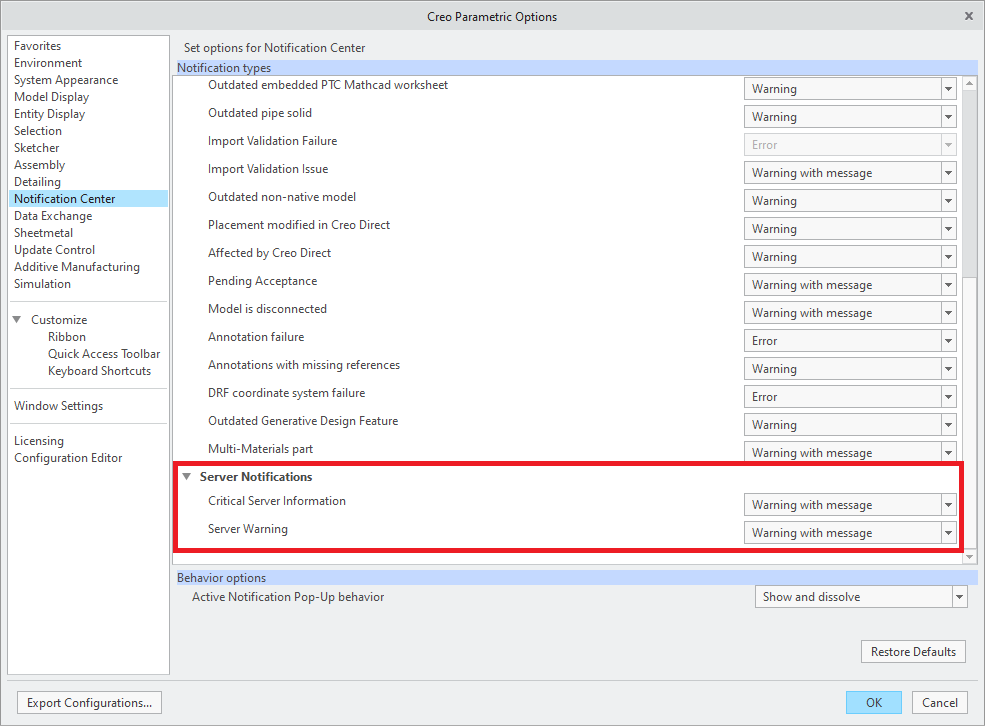Open Assembly options page
The height and width of the screenshot is (726, 985).
[x=40, y=165]
